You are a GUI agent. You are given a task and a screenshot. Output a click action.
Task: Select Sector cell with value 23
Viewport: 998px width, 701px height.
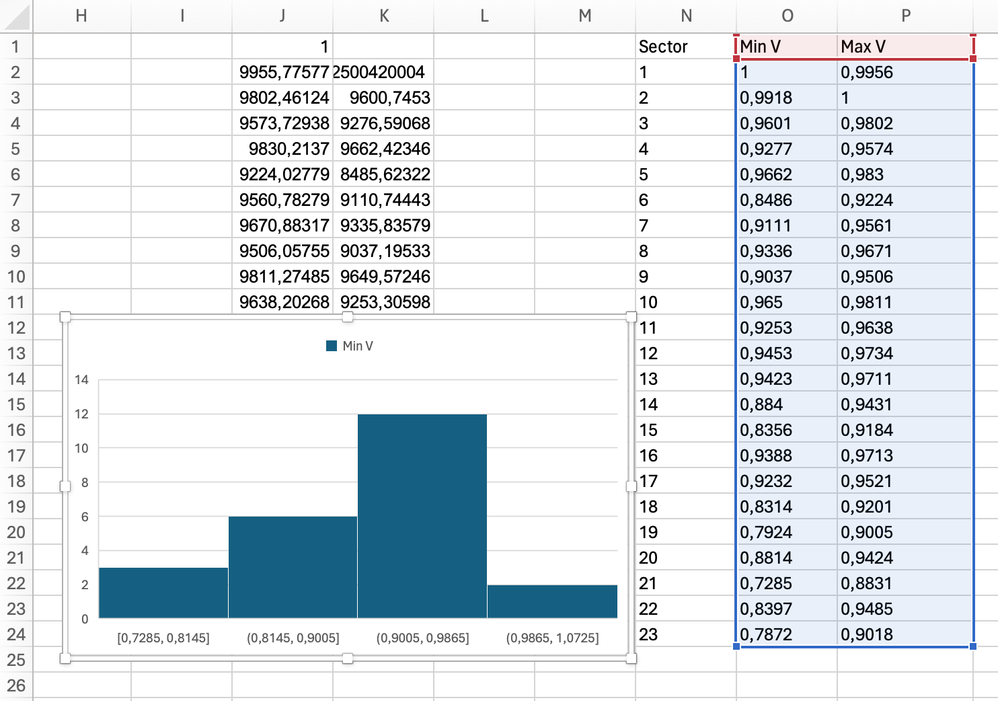click(685, 634)
